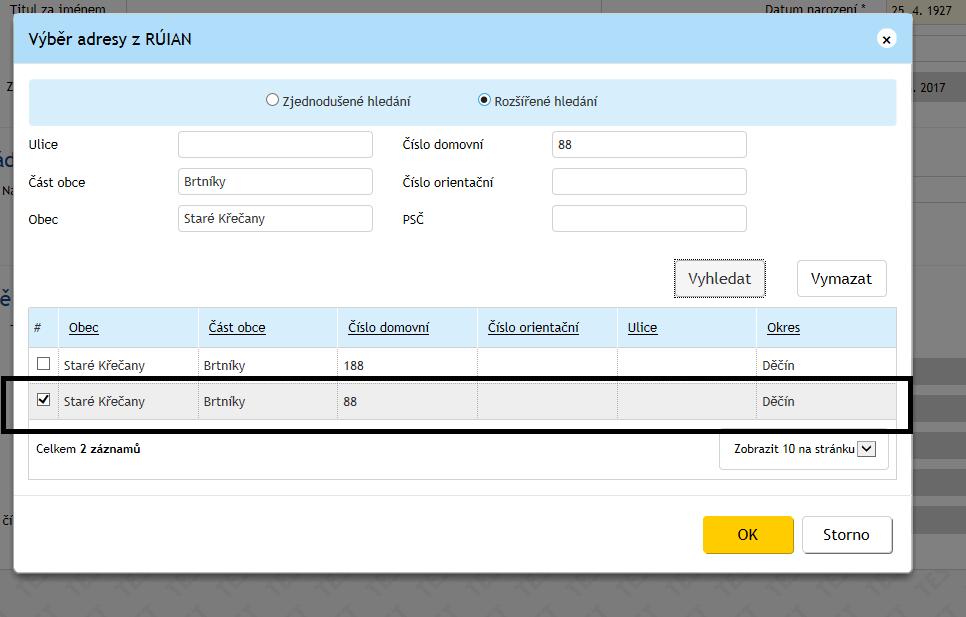Image resolution: width=966 pixels, height=617 pixels.
Task: Click Děčín in the 188 row
Action: (778, 366)
